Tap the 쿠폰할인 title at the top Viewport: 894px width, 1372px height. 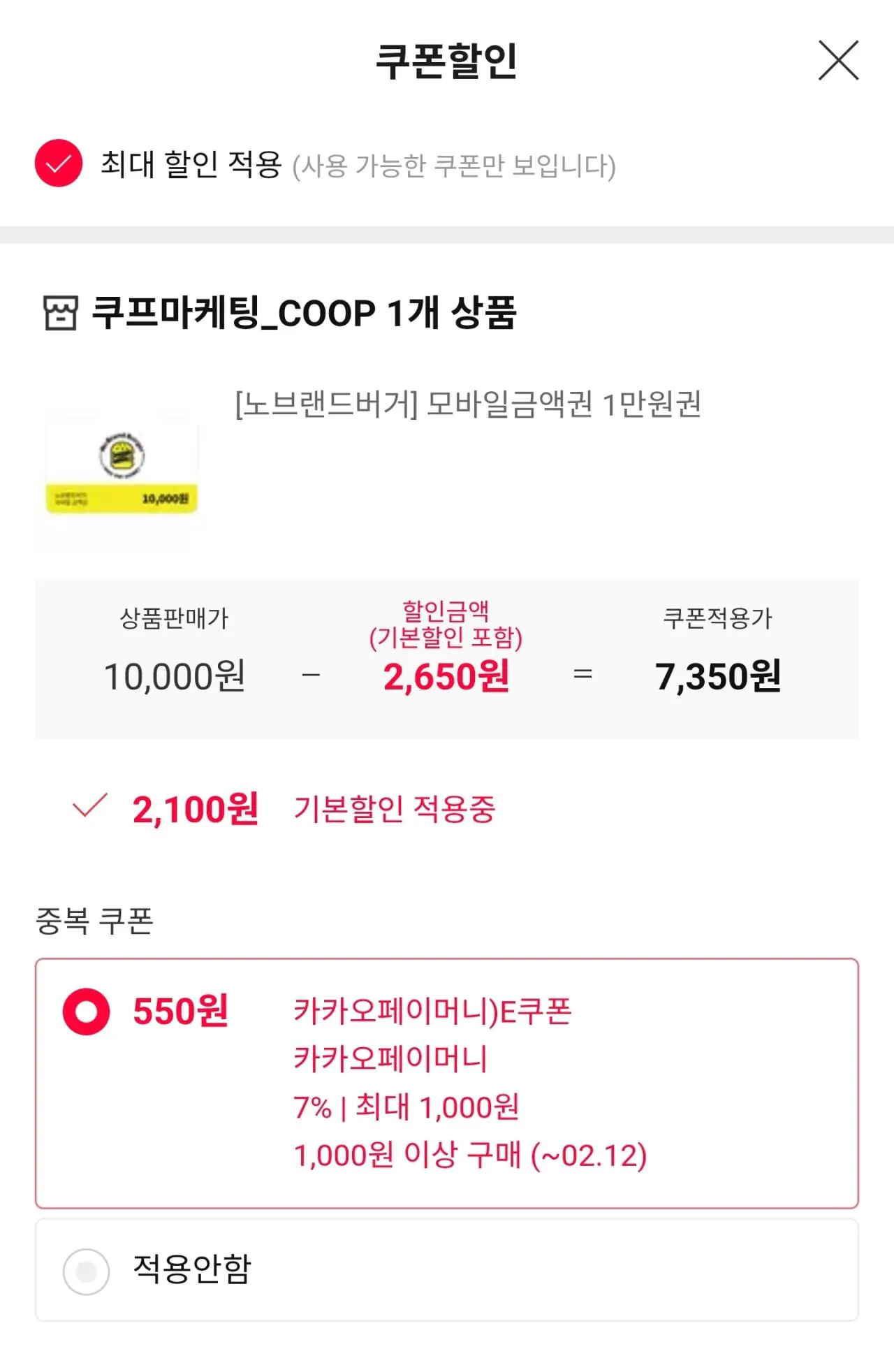click(x=446, y=61)
